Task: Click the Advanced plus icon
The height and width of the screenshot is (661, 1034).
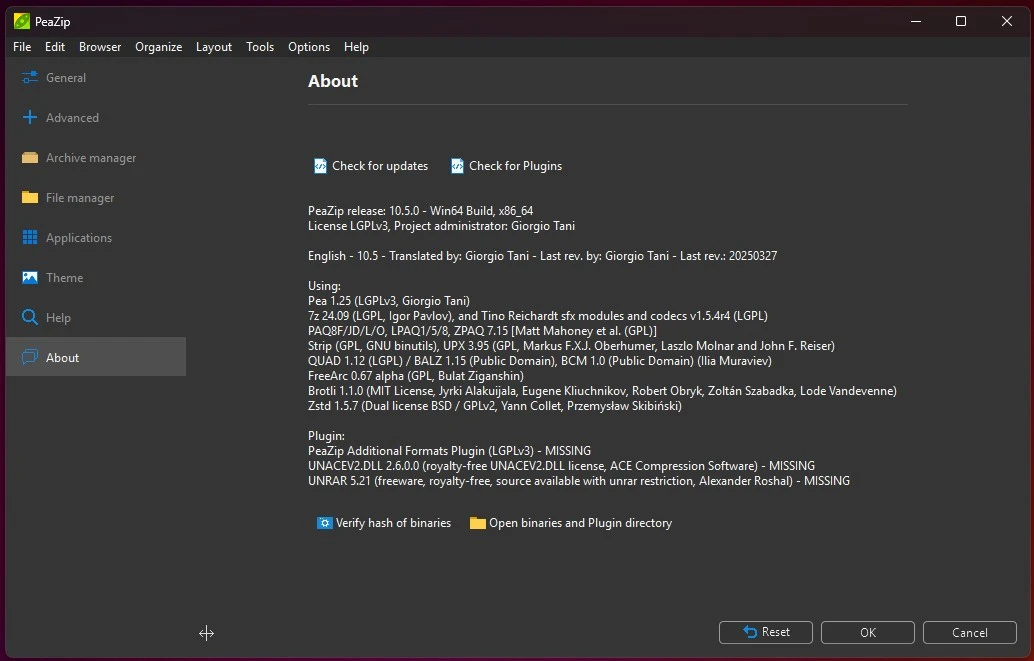Action: point(30,117)
